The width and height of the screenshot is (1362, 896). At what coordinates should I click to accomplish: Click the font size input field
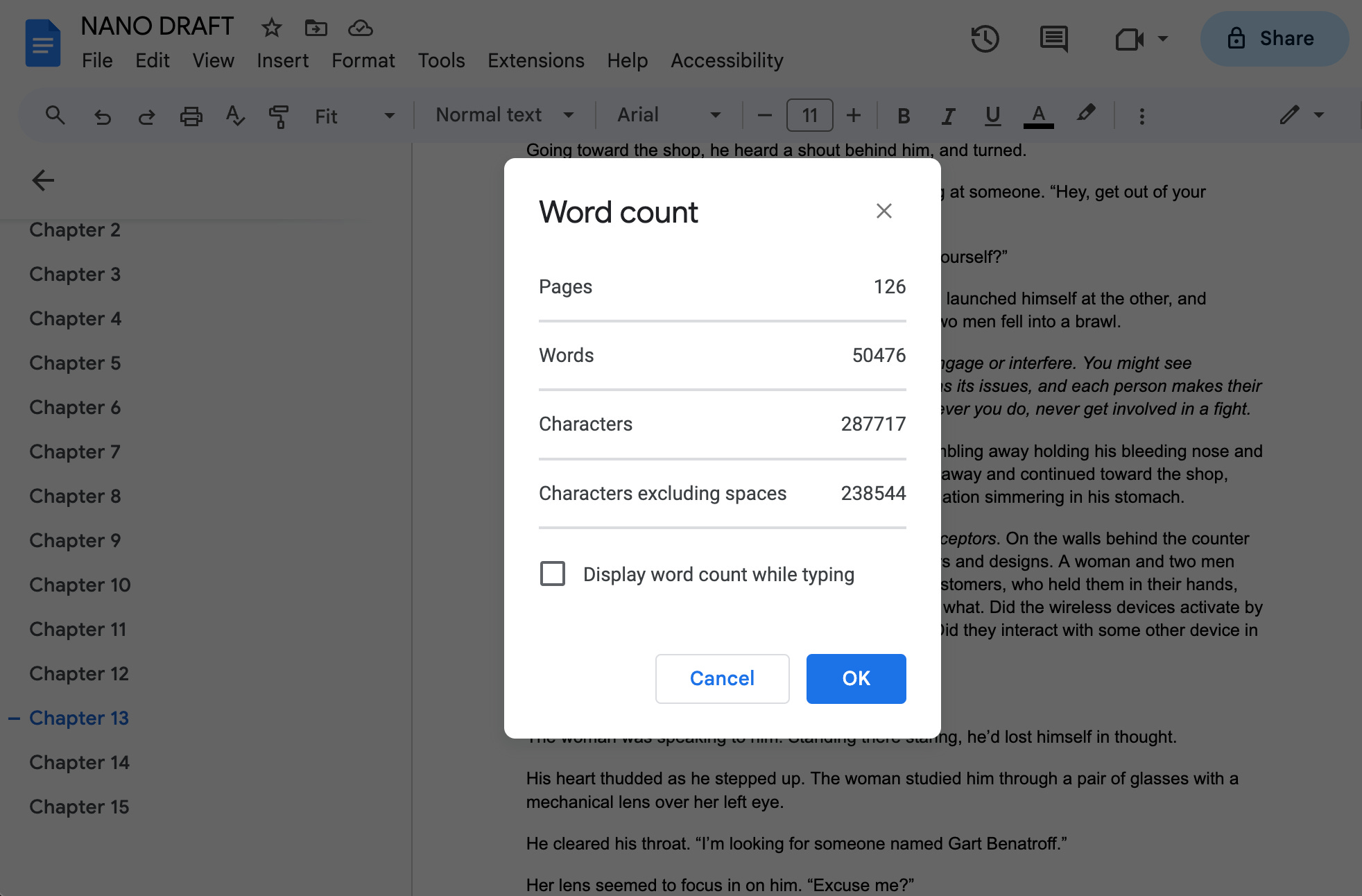[809, 115]
